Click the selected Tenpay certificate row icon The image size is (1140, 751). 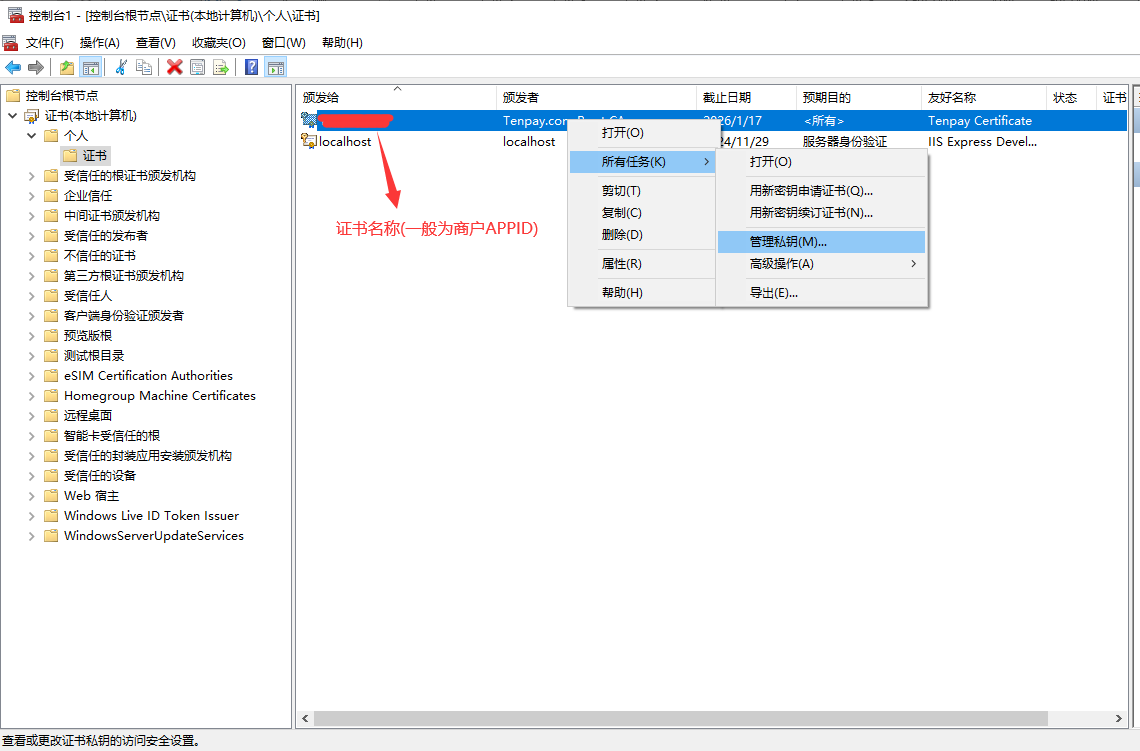(x=309, y=120)
